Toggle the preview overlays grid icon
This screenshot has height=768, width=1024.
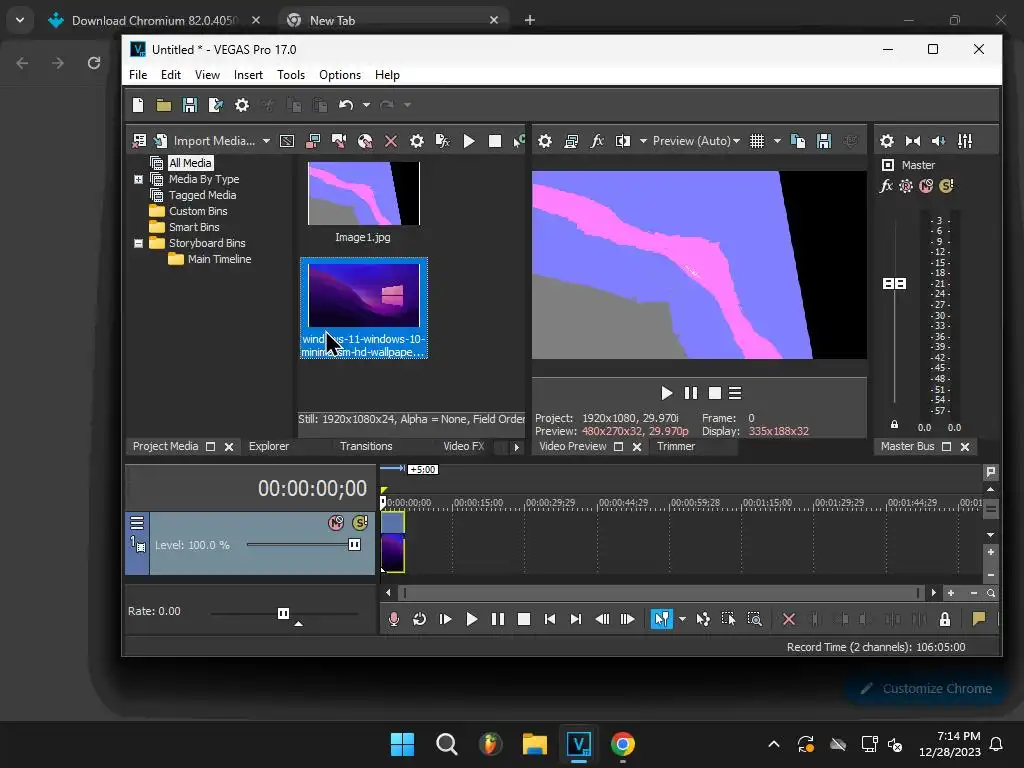(x=757, y=141)
